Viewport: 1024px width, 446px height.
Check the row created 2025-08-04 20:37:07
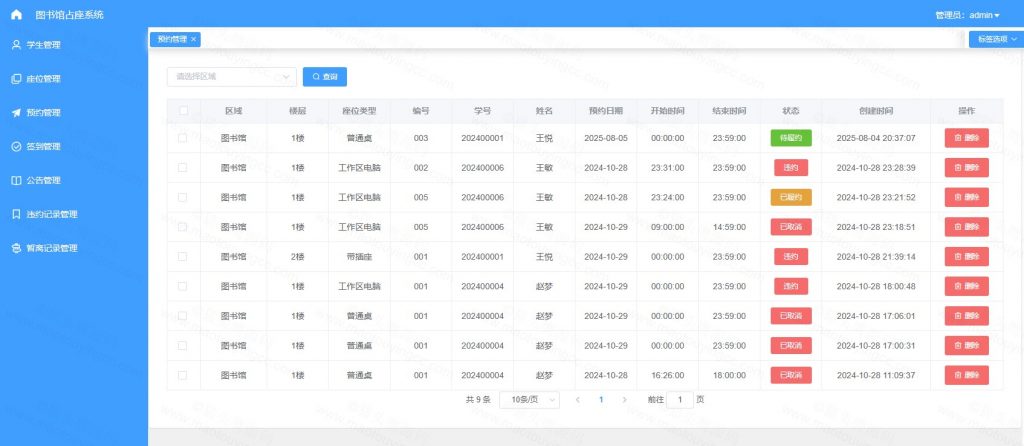[183, 138]
